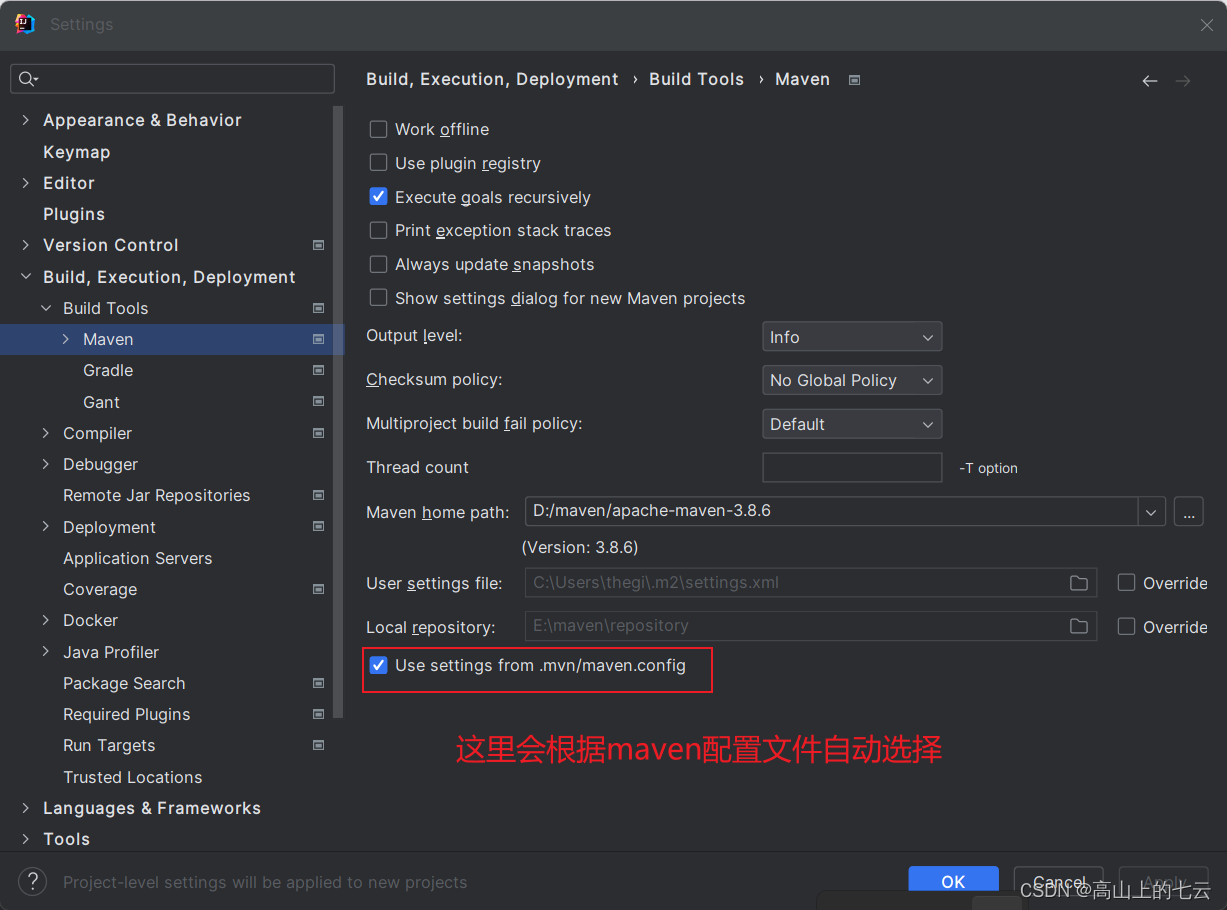Uncheck Use settings from .mvn/maven.config
The width and height of the screenshot is (1227, 910).
378,665
